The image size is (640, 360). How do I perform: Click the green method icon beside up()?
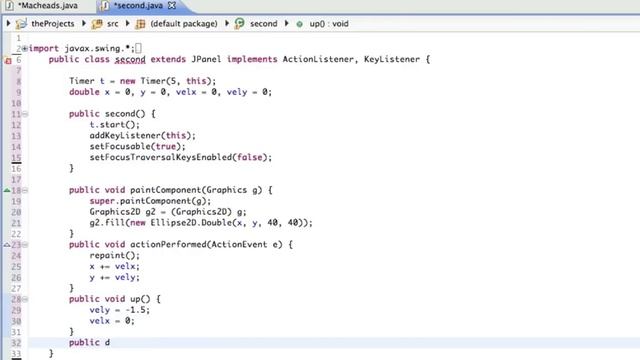click(300, 24)
